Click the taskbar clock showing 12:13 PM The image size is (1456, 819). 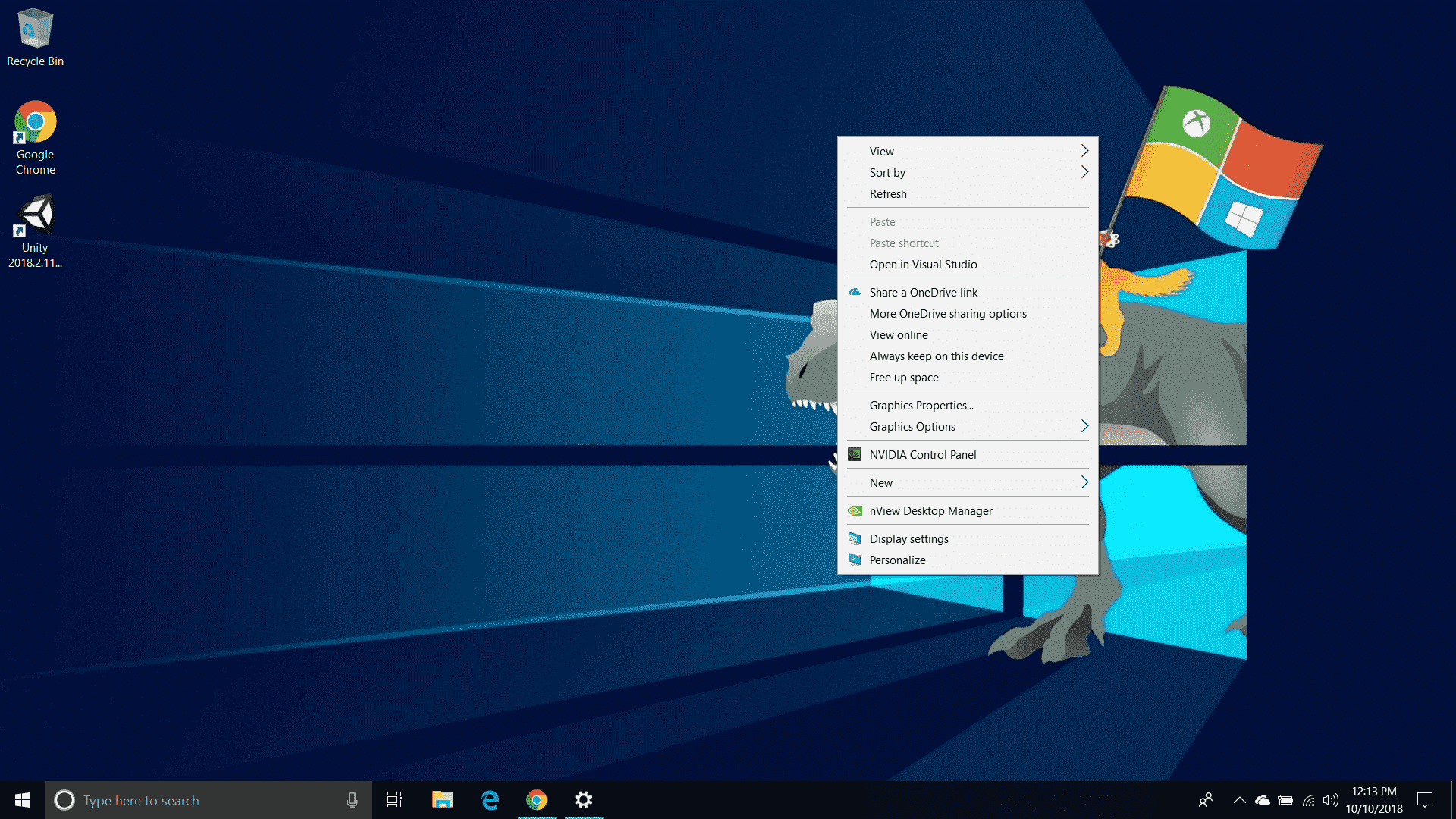pyautogui.click(x=1374, y=800)
